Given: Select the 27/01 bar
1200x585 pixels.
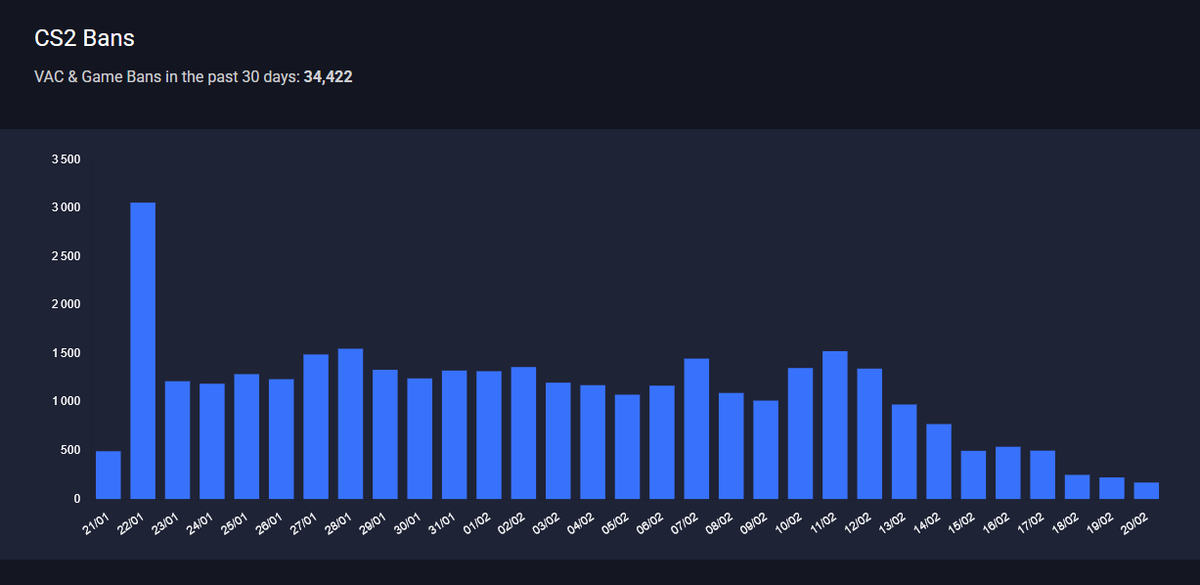Looking at the screenshot, I should pos(316,426).
